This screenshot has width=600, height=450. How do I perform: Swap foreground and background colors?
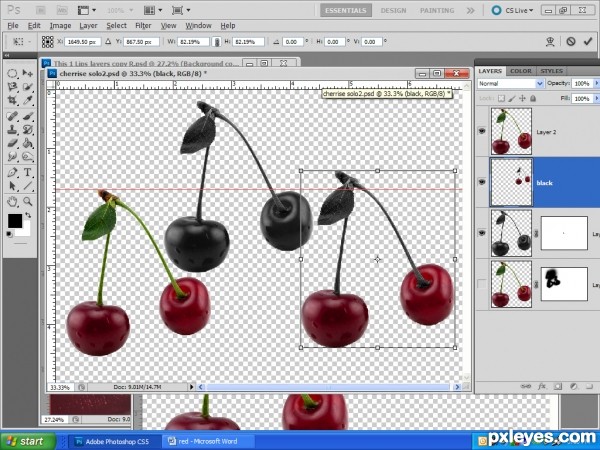click(x=28, y=215)
